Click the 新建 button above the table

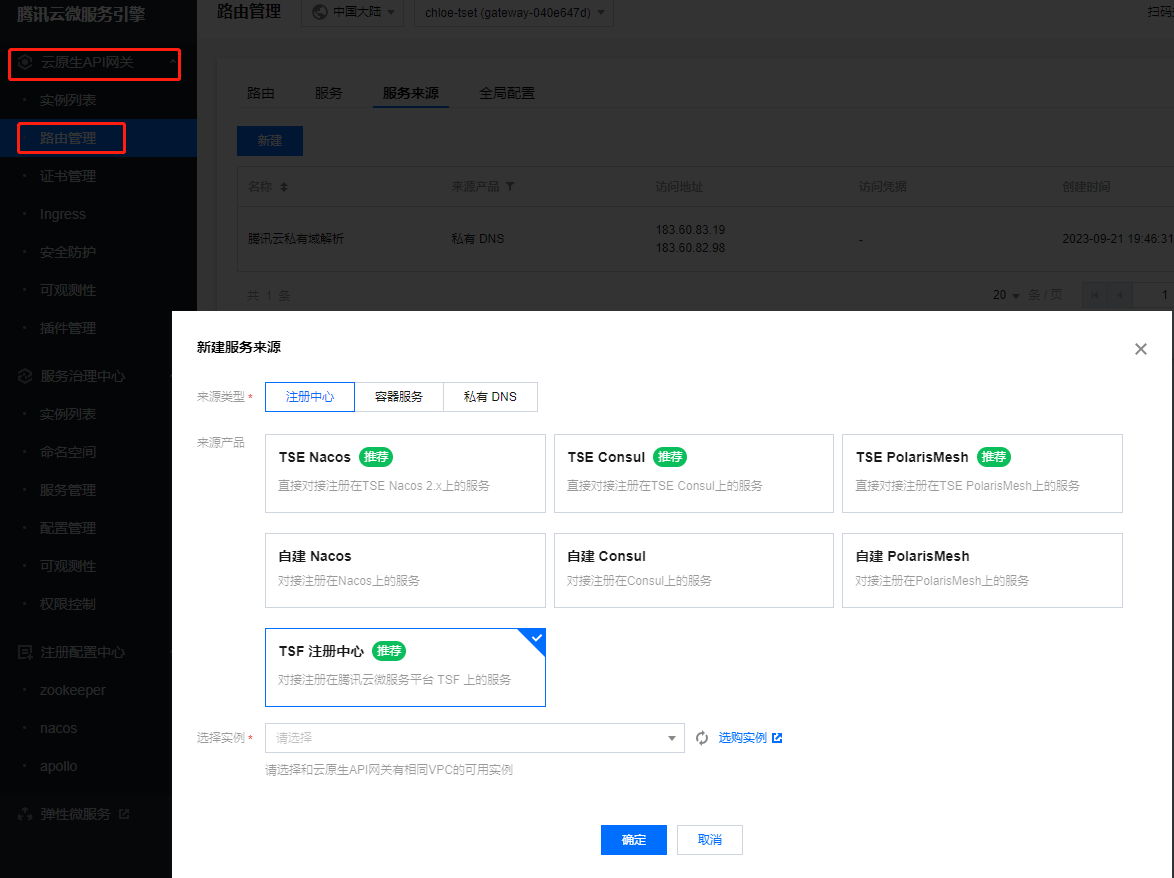tap(270, 141)
